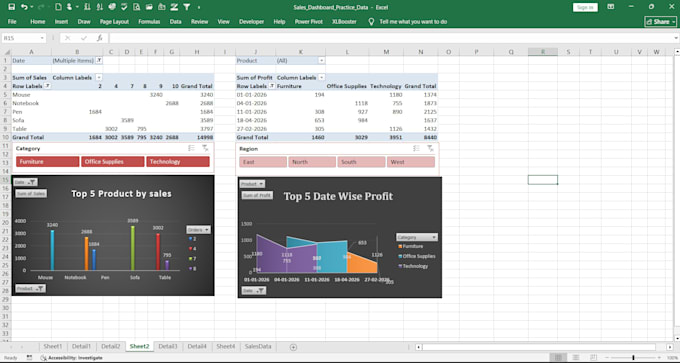Click the funnel Filter quick access icon
This screenshot has height=363, width=680.
186,7
